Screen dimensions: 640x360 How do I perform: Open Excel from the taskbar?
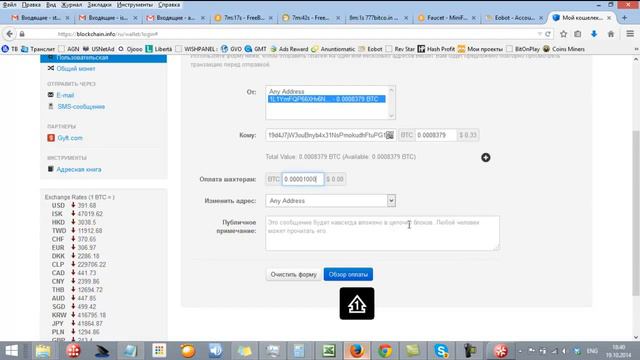coord(329,351)
